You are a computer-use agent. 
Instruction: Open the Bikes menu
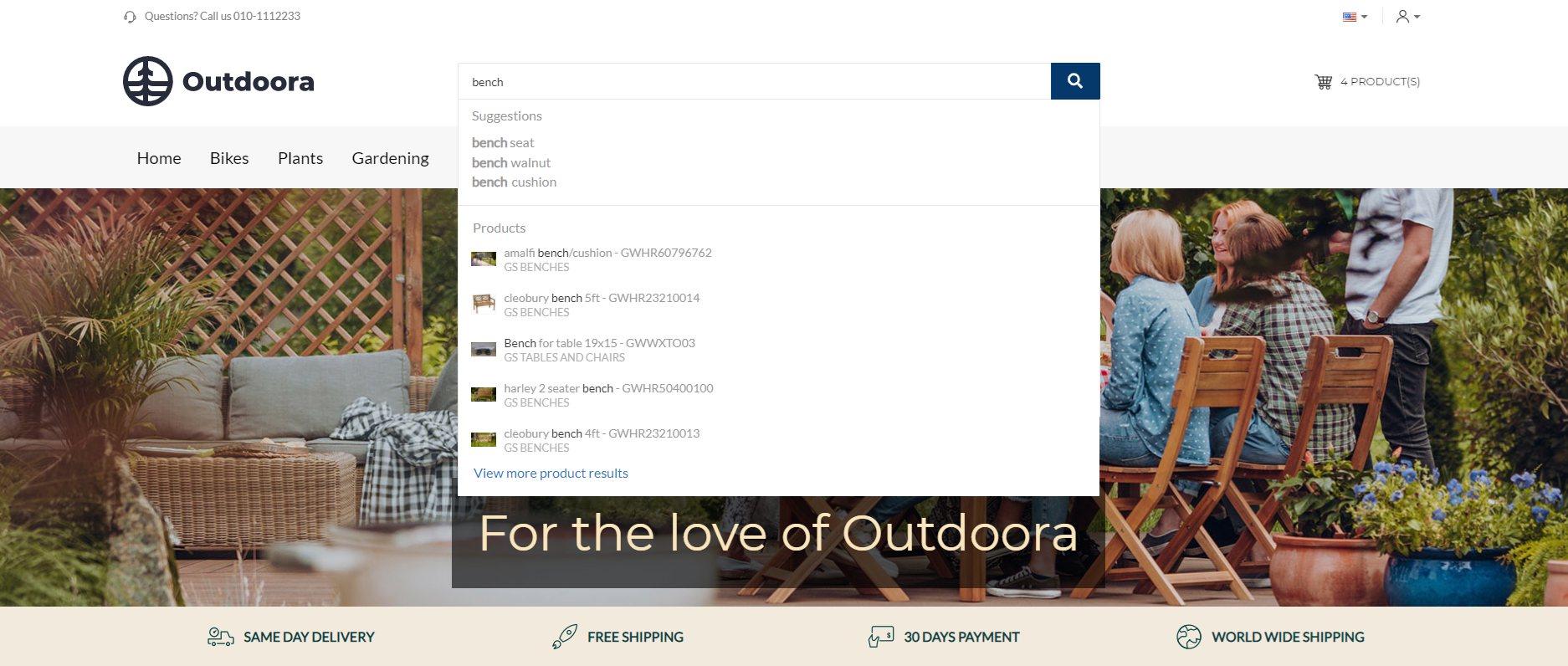tap(229, 158)
